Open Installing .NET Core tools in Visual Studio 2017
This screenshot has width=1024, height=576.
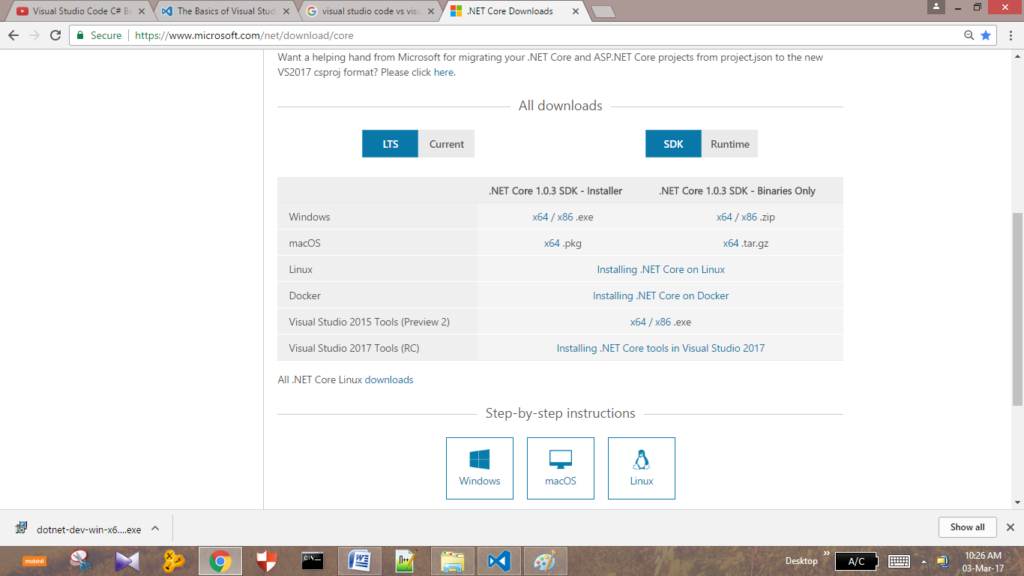(660, 348)
